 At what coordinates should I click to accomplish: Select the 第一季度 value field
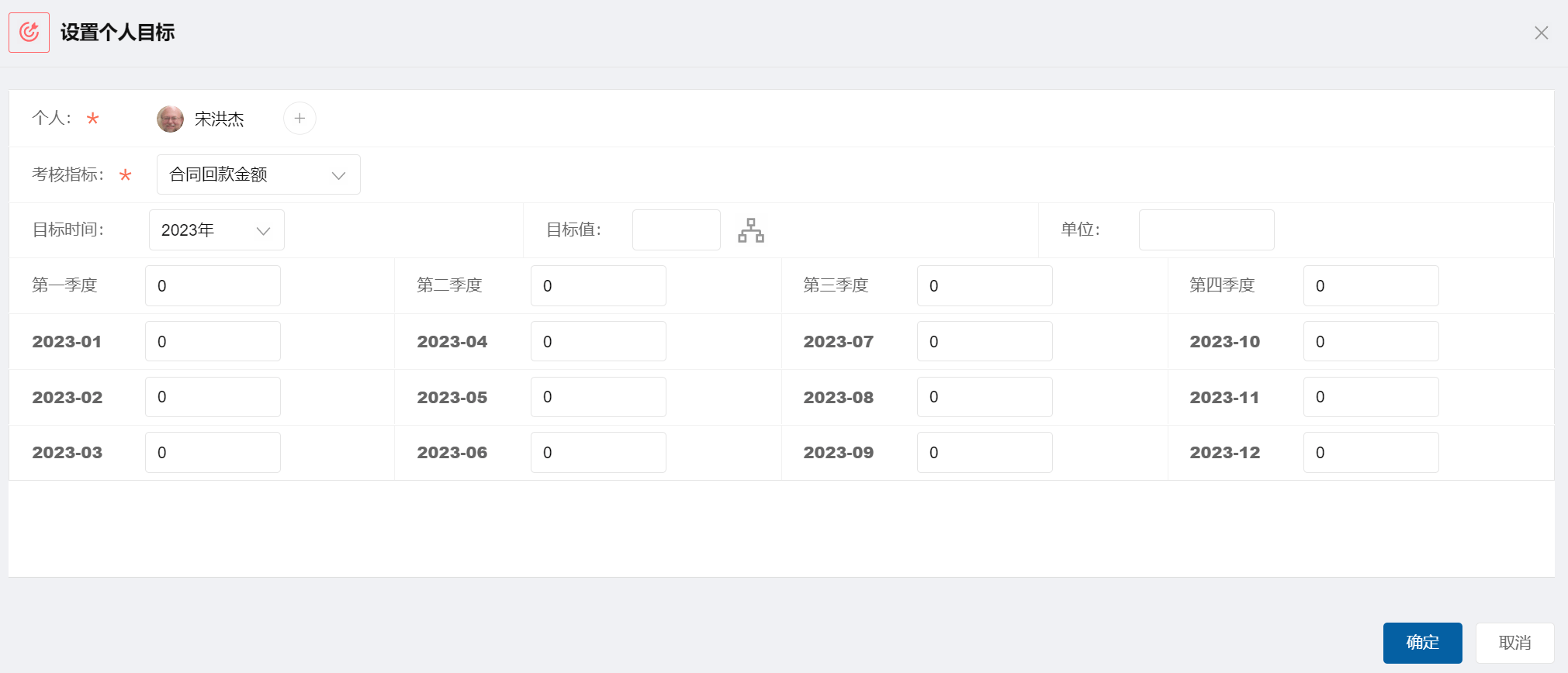tap(213, 286)
